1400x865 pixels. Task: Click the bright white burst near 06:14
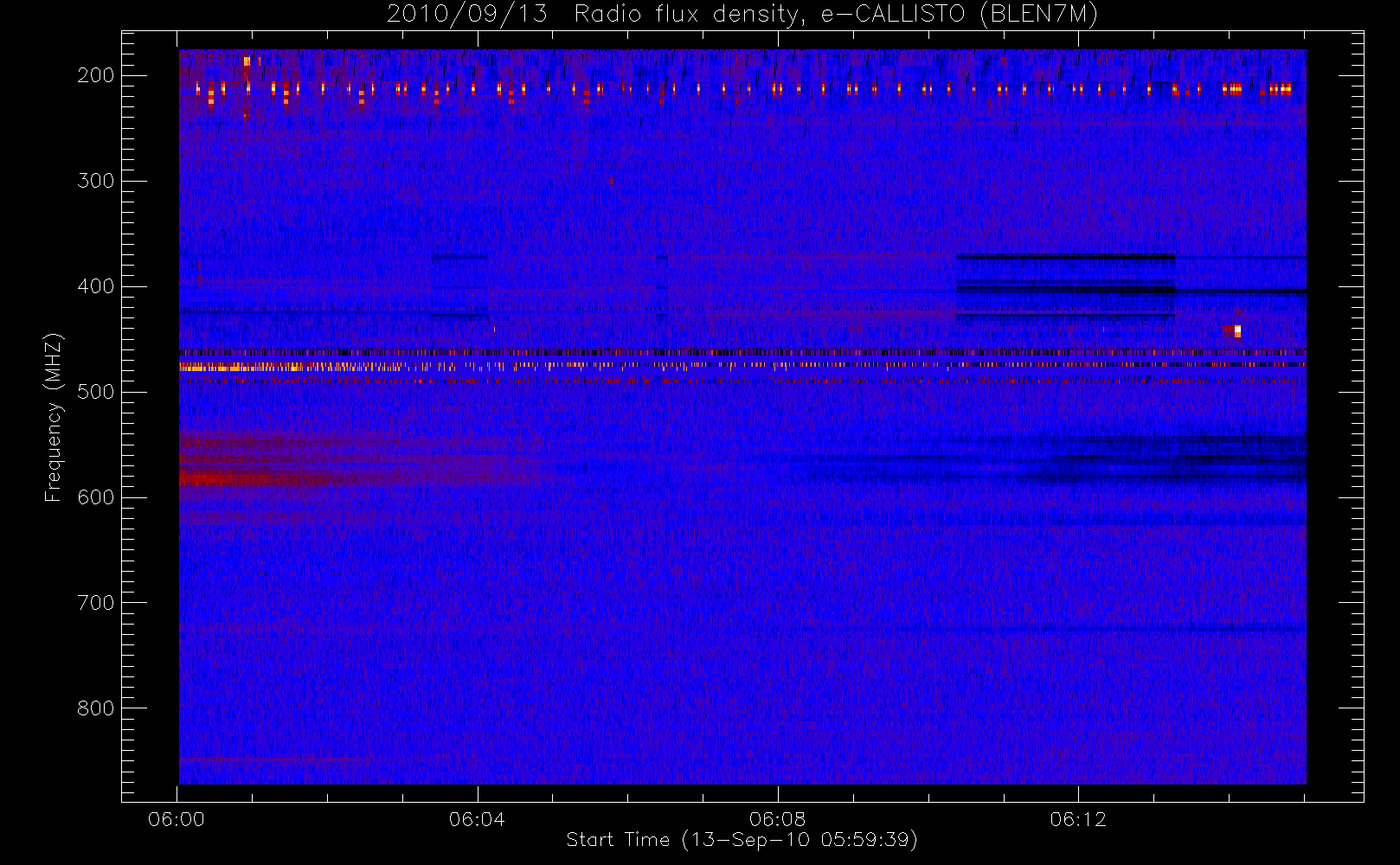point(1237,330)
